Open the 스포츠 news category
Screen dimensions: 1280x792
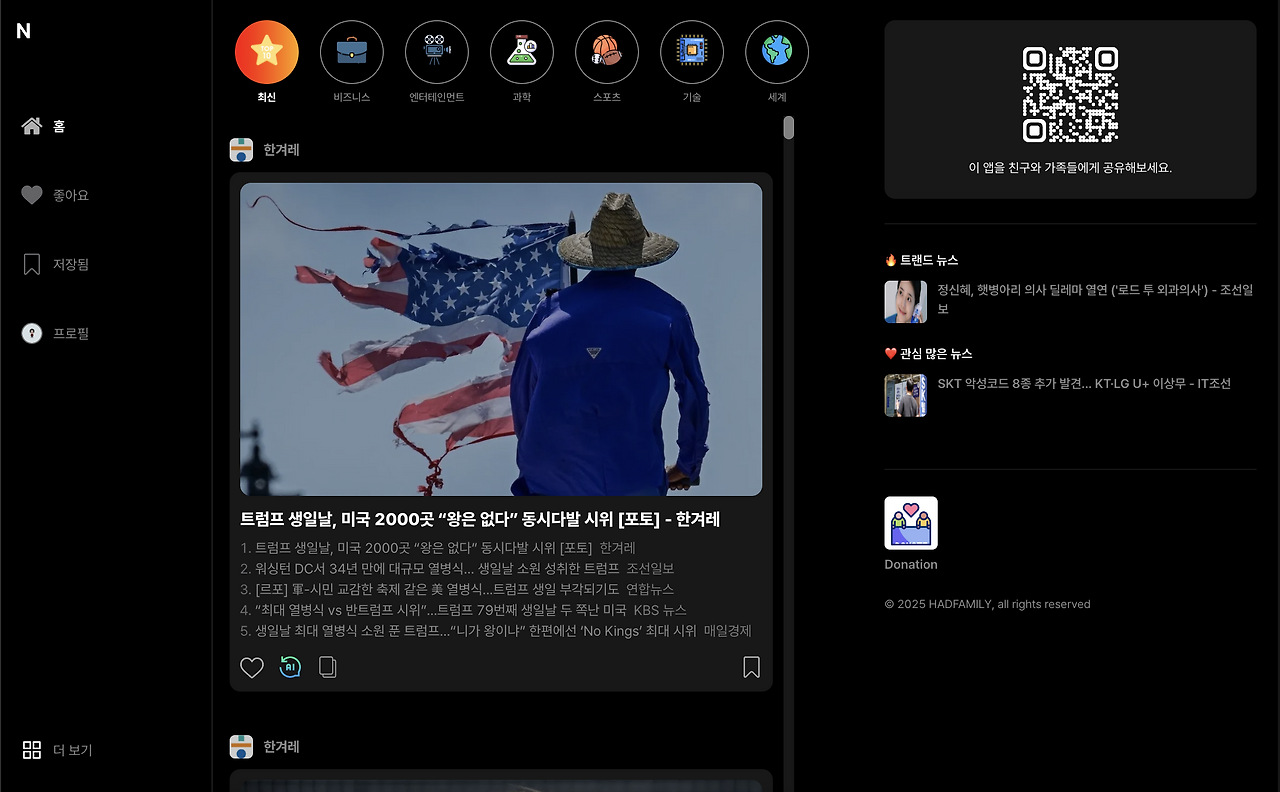[606, 52]
